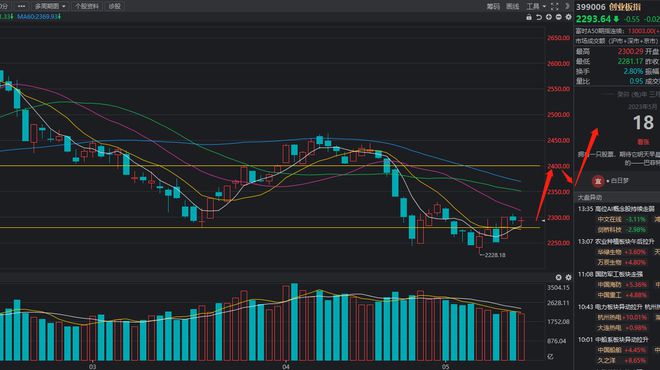Collapse side panel with the top-right arrow icon
Viewport: 660px width, 370px height.
click(x=567, y=6)
